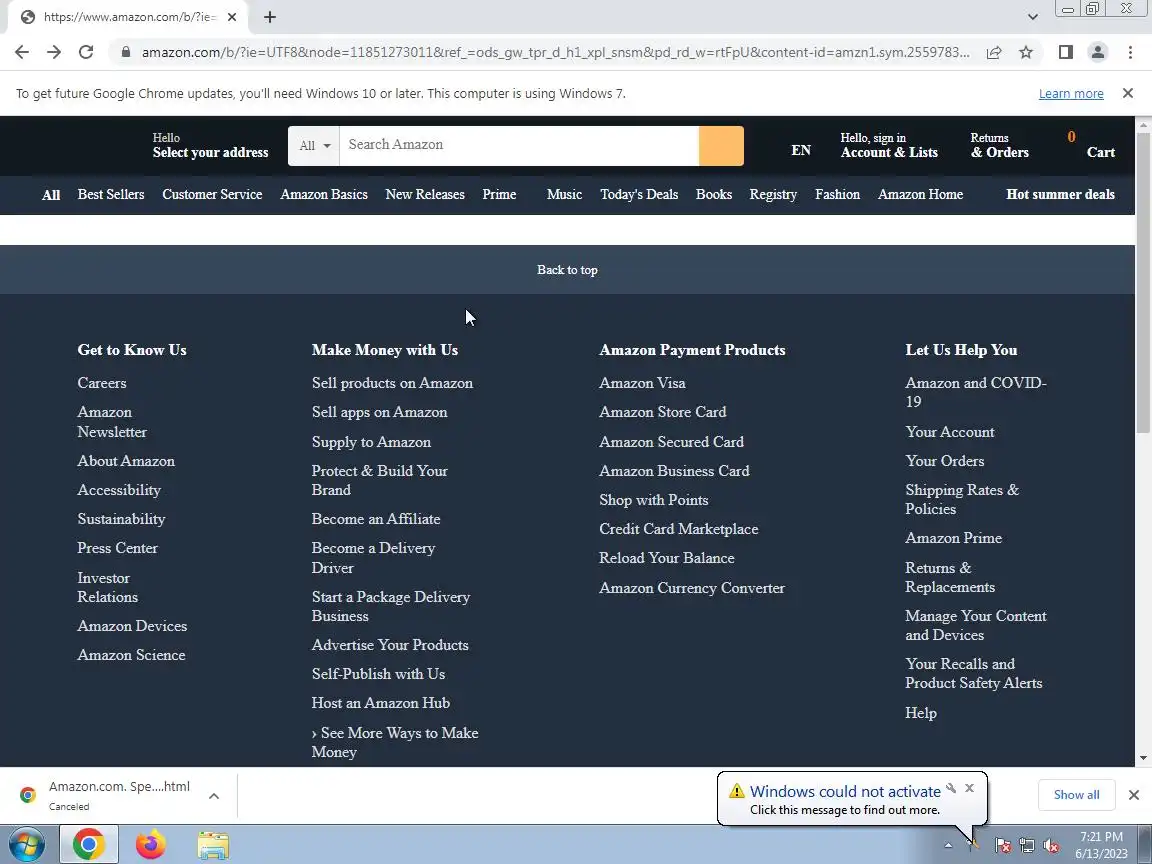Click the page vertical scrollbar thumb
Screen dimensions: 1152x864
click(x=1143, y=283)
